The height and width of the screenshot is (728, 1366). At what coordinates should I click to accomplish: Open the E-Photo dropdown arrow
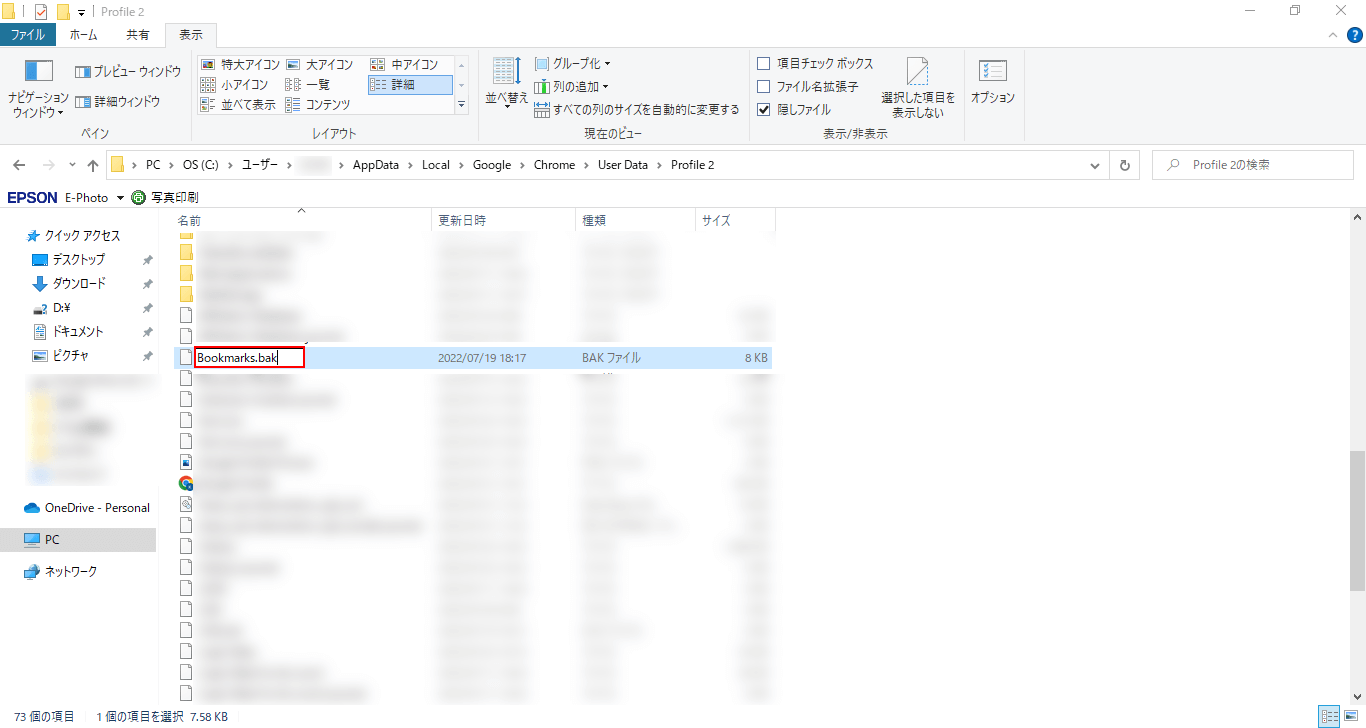pyautogui.click(x=120, y=198)
